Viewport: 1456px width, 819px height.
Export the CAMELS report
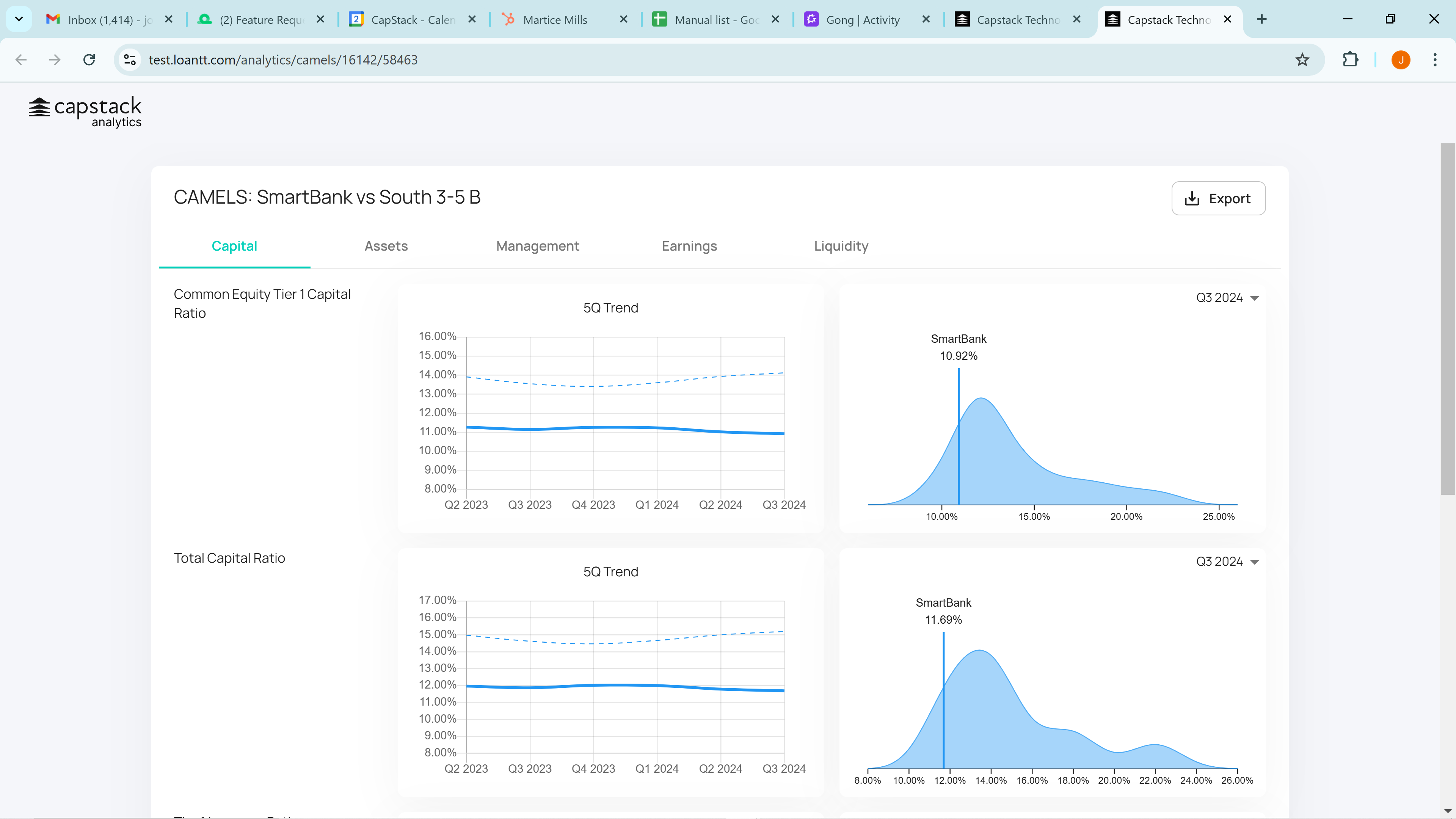tap(1218, 198)
